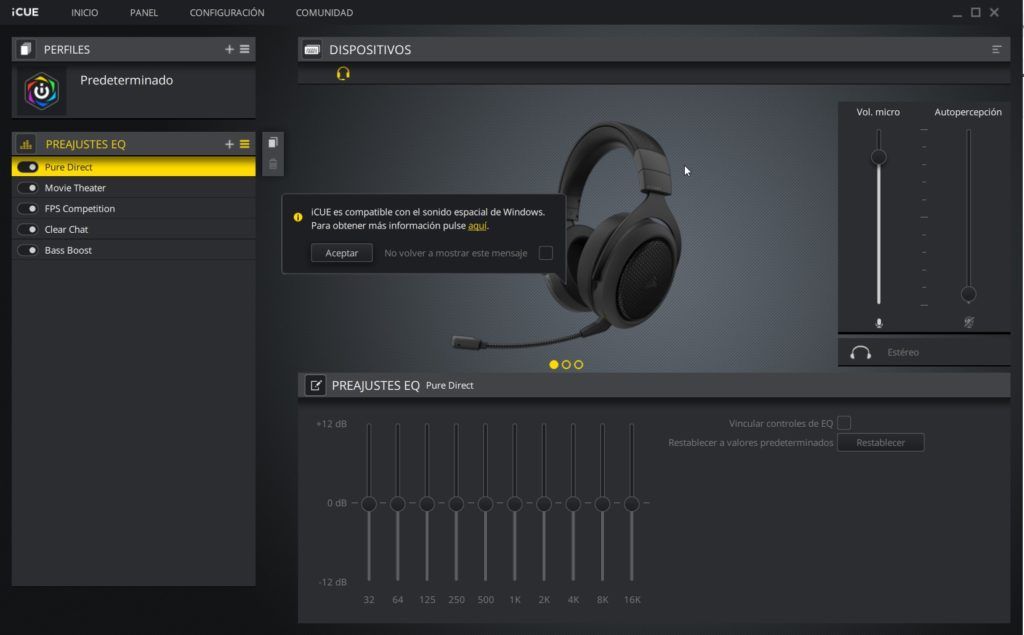Open the COMUNIDAD menu

pos(324,12)
